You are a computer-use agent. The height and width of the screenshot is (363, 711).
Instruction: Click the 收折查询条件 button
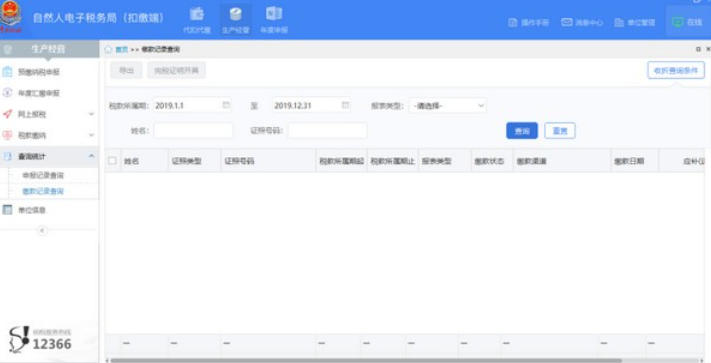point(676,70)
